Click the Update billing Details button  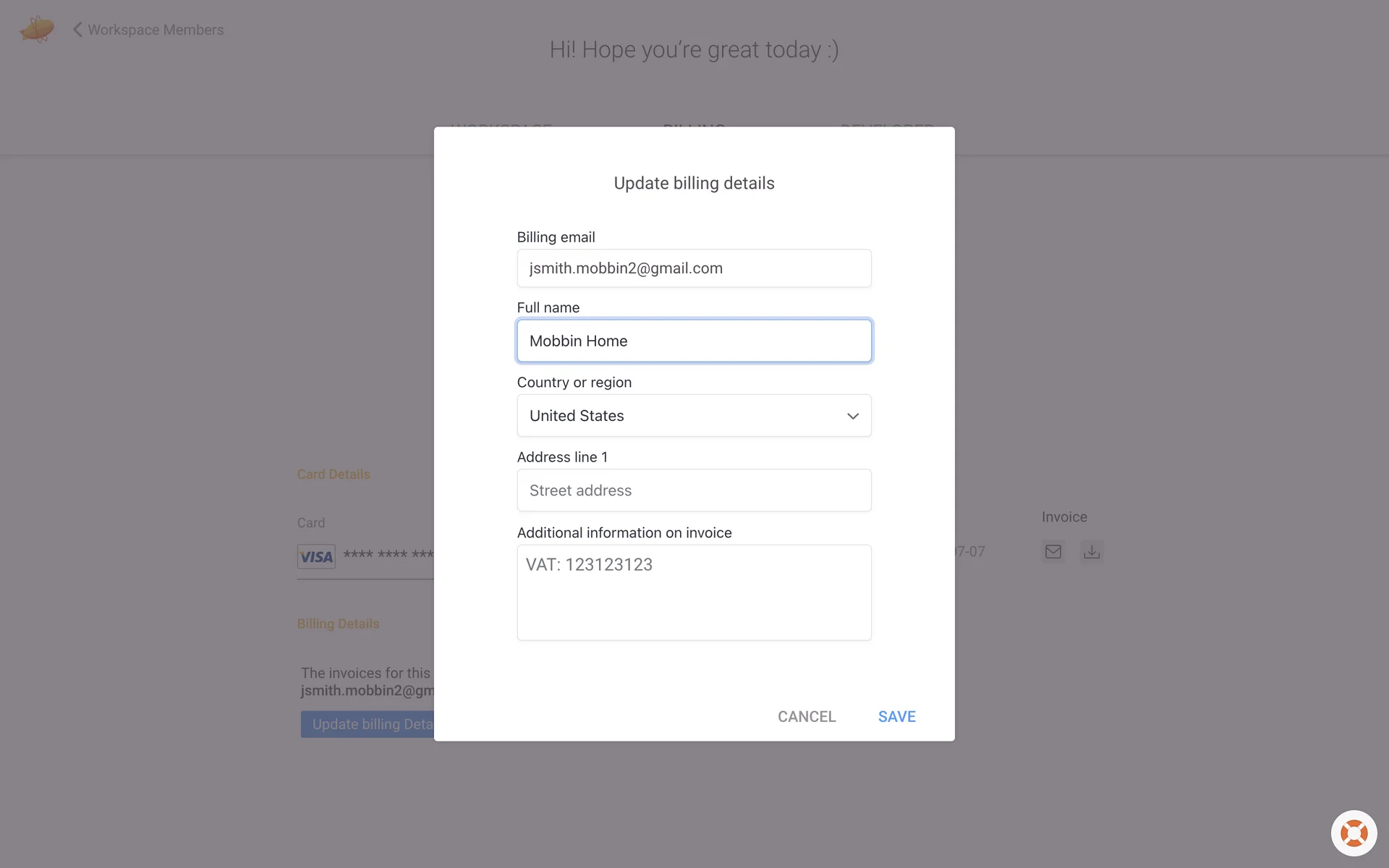(368, 724)
